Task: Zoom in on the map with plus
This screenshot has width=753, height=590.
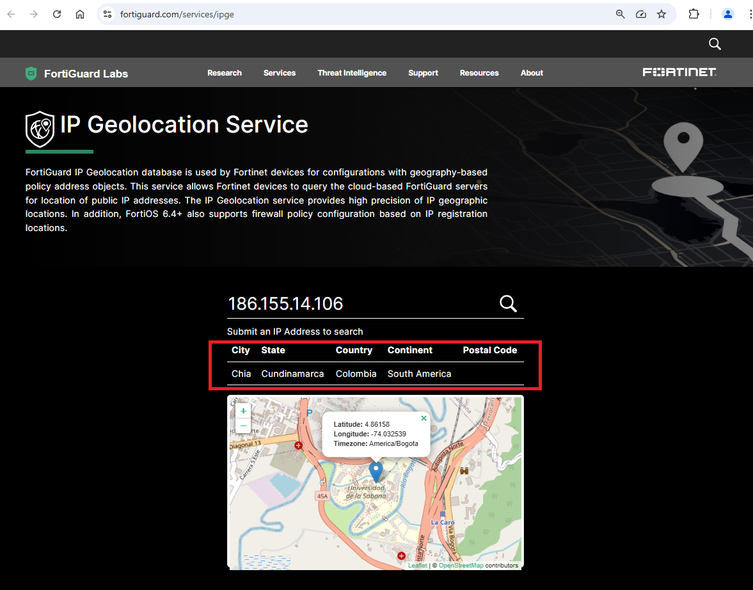Action: [243, 411]
